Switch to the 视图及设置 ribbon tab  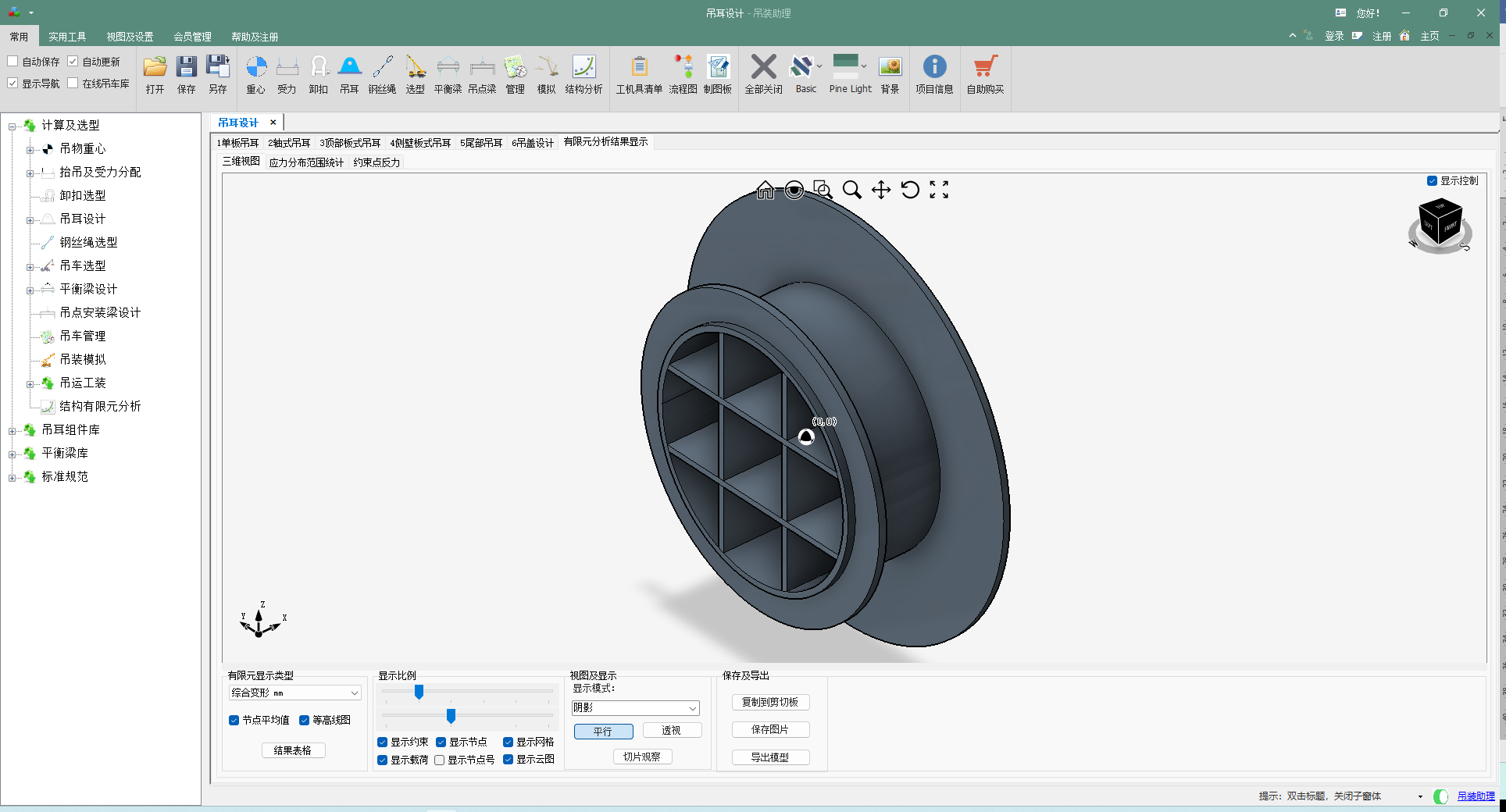(130, 37)
